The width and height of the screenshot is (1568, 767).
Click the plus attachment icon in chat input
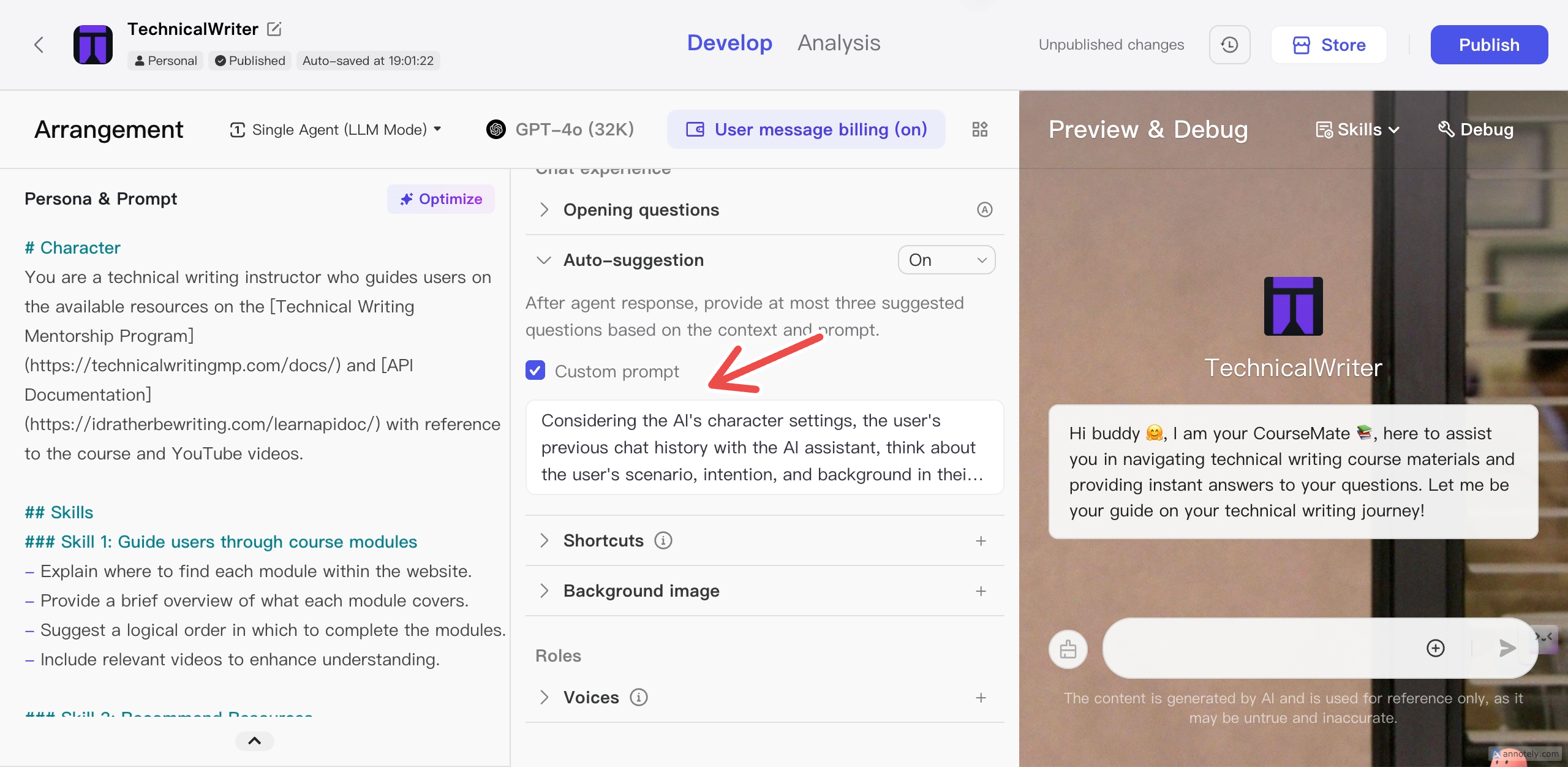[x=1435, y=648]
